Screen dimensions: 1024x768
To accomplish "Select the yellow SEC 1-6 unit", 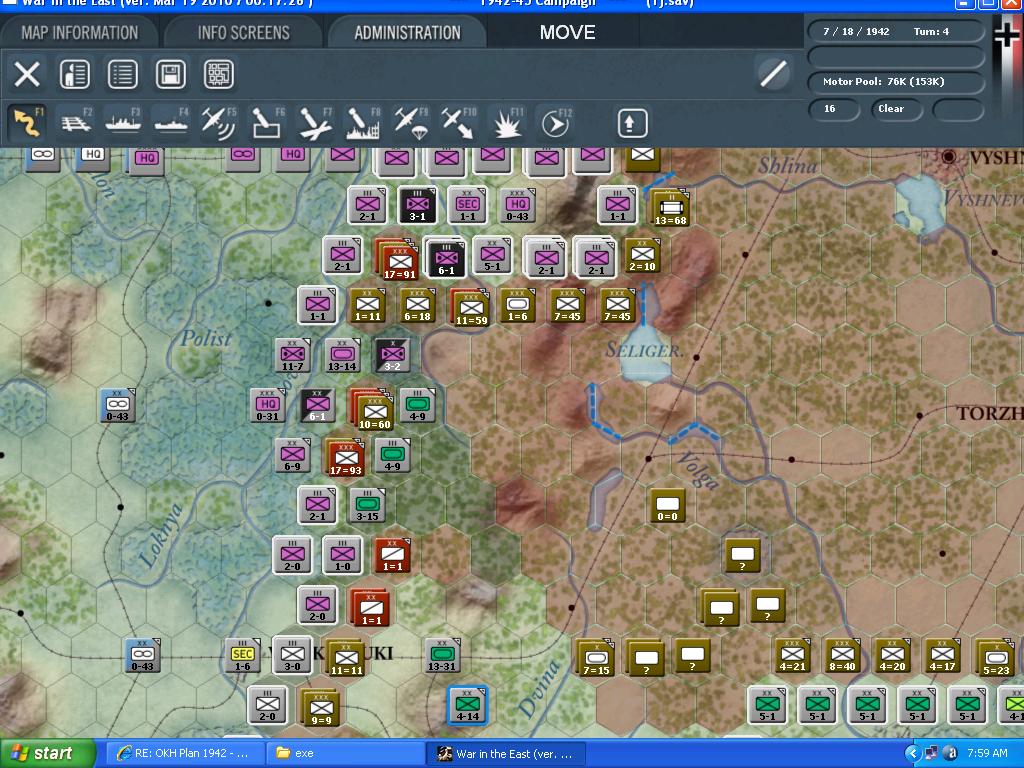I will (242, 655).
